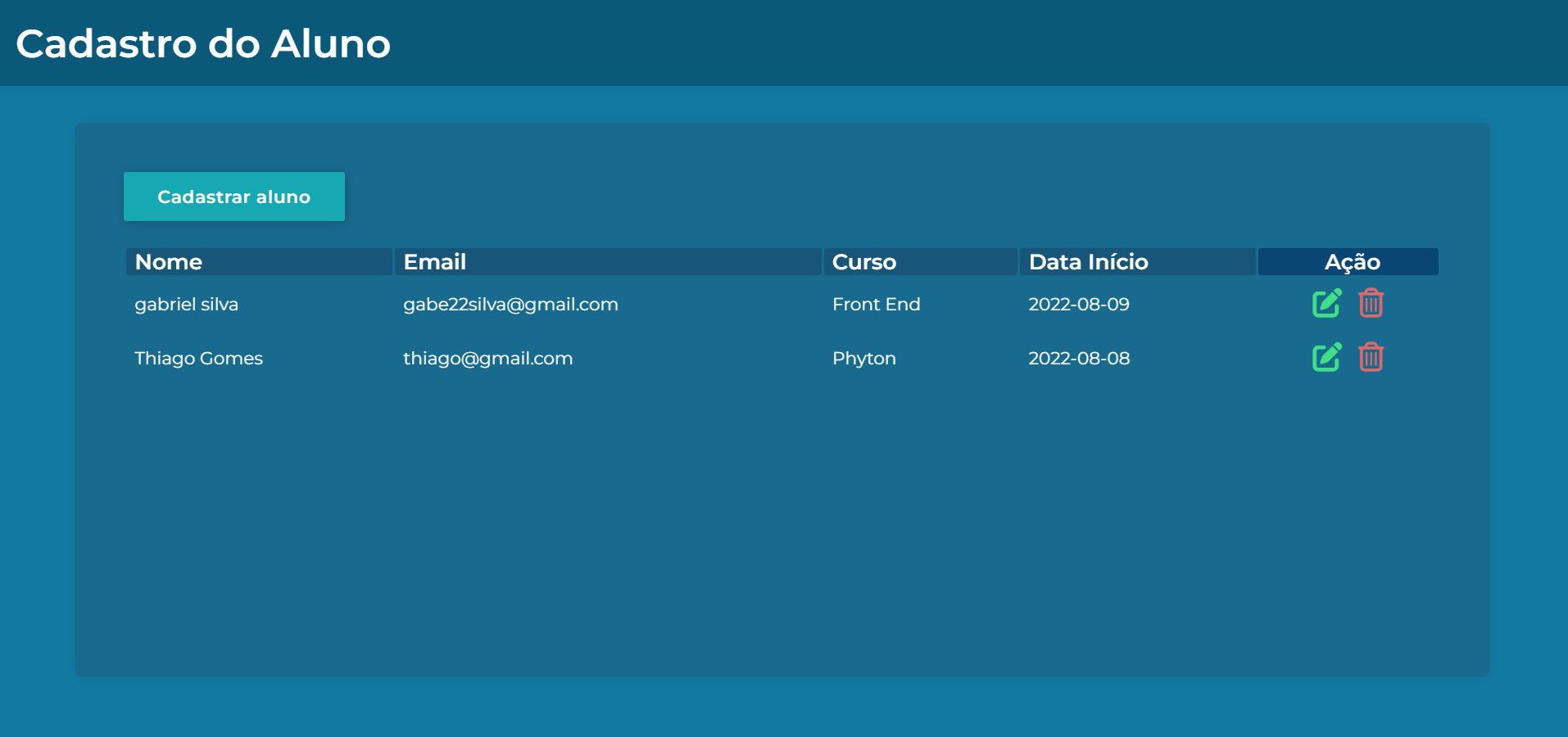This screenshot has height=737, width=1568.
Task: Click the email thiago@gmail.com
Action: [487, 359]
